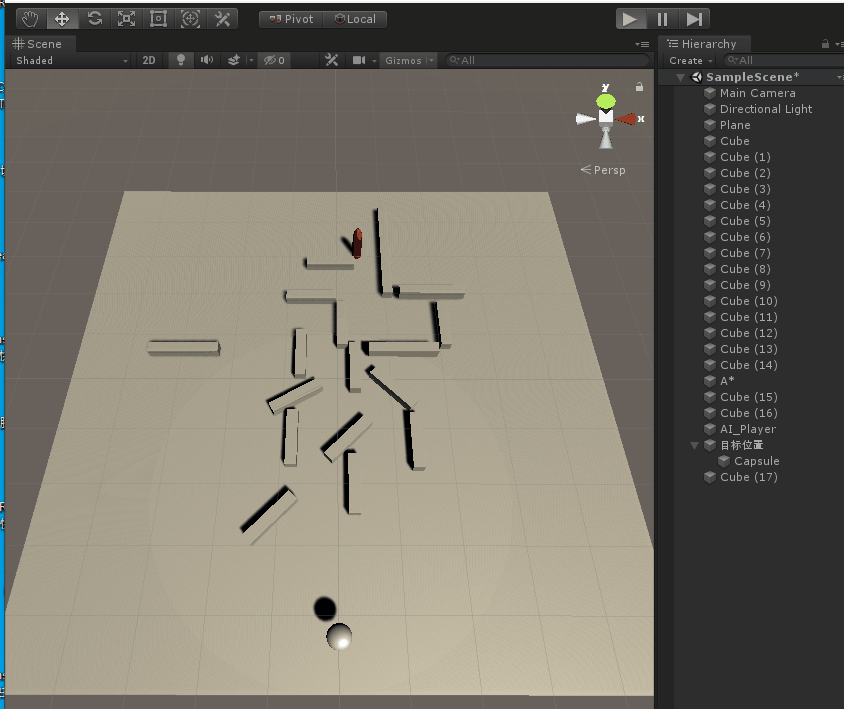Collapse the SampleScene hierarchy
The width and height of the screenshot is (844, 709).
coord(680,76)
